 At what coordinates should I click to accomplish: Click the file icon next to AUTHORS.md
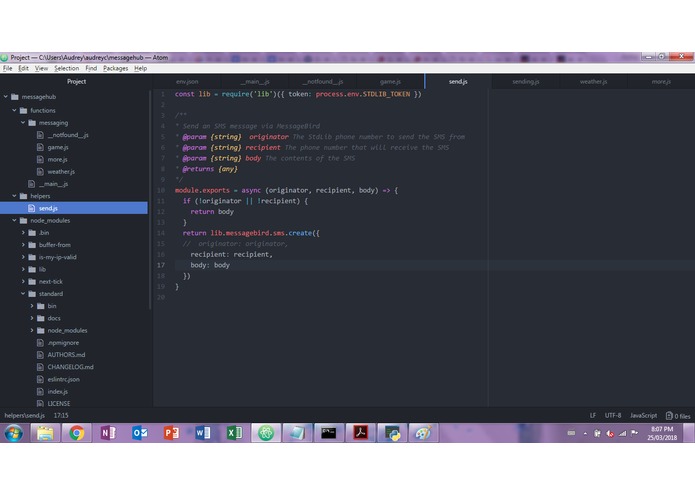tap(40, 355)
